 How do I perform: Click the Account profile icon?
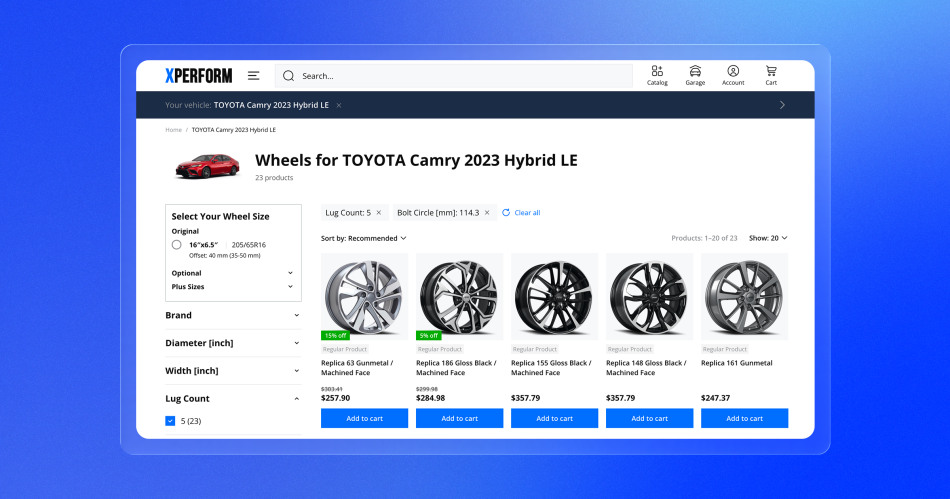pyautogui.click(x=733, y=72)
